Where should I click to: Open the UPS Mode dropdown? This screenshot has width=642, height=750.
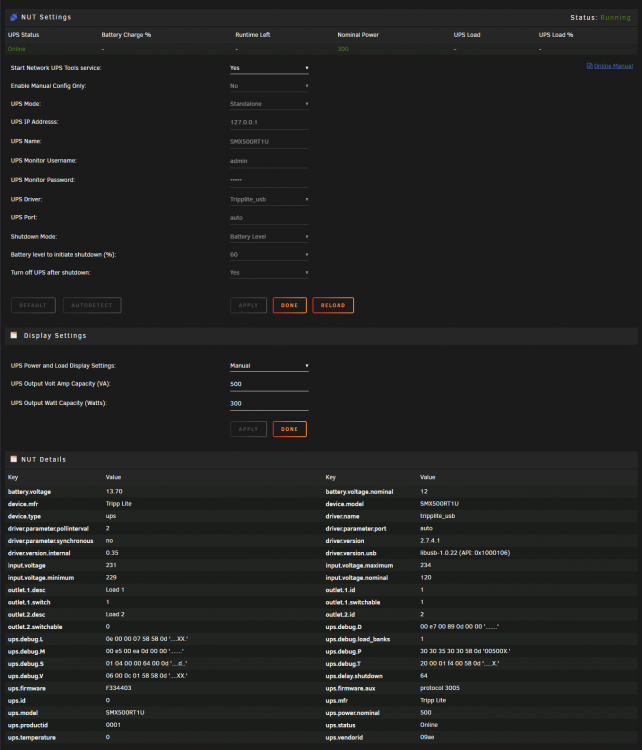click(x=269, y=104)
